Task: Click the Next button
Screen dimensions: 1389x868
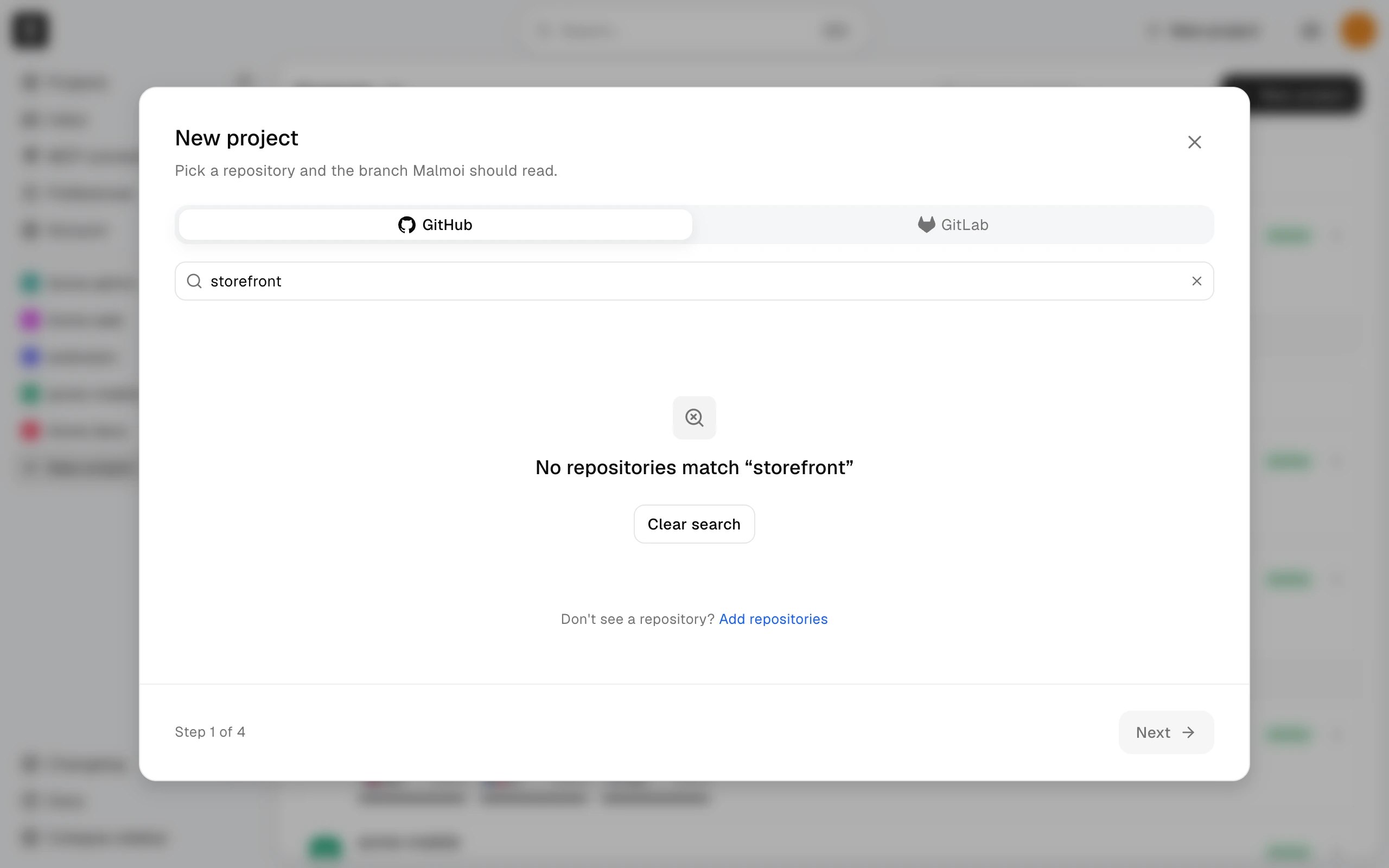Action: 1165,732
